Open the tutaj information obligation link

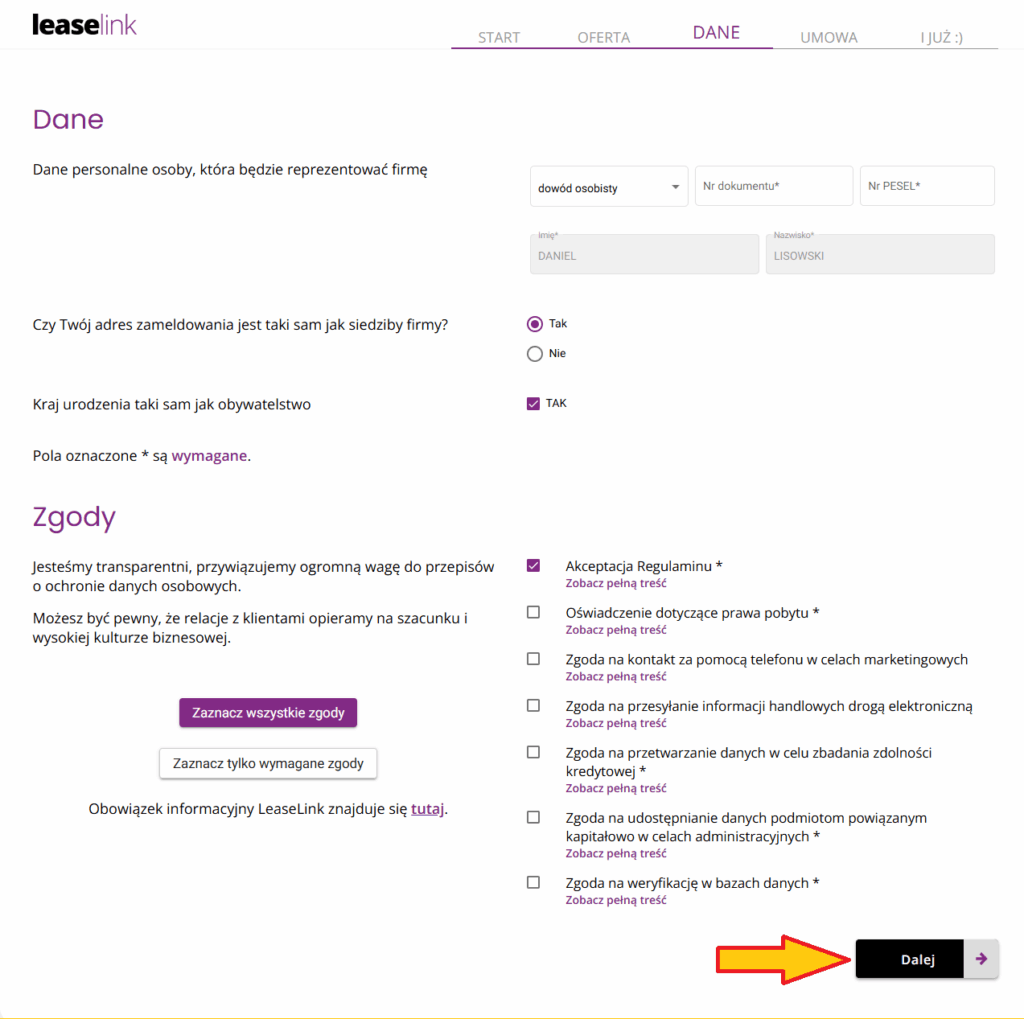point(427,809)
